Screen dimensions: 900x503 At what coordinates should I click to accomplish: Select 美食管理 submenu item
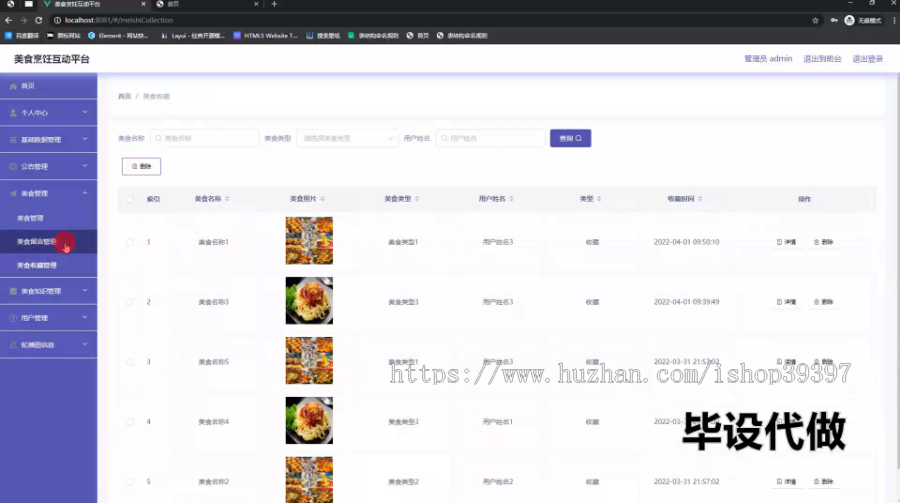click(x=48, y=218)
